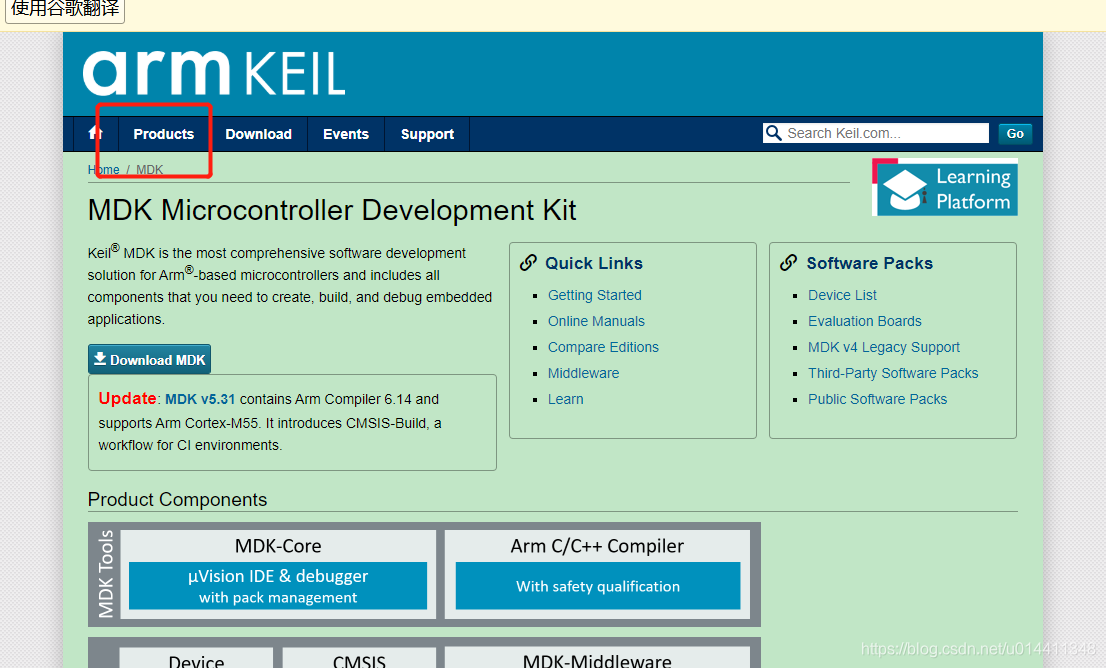Click the Software Packs chain icon
The width and height of the screenshot is (1106, 668).
pos(789,263)
